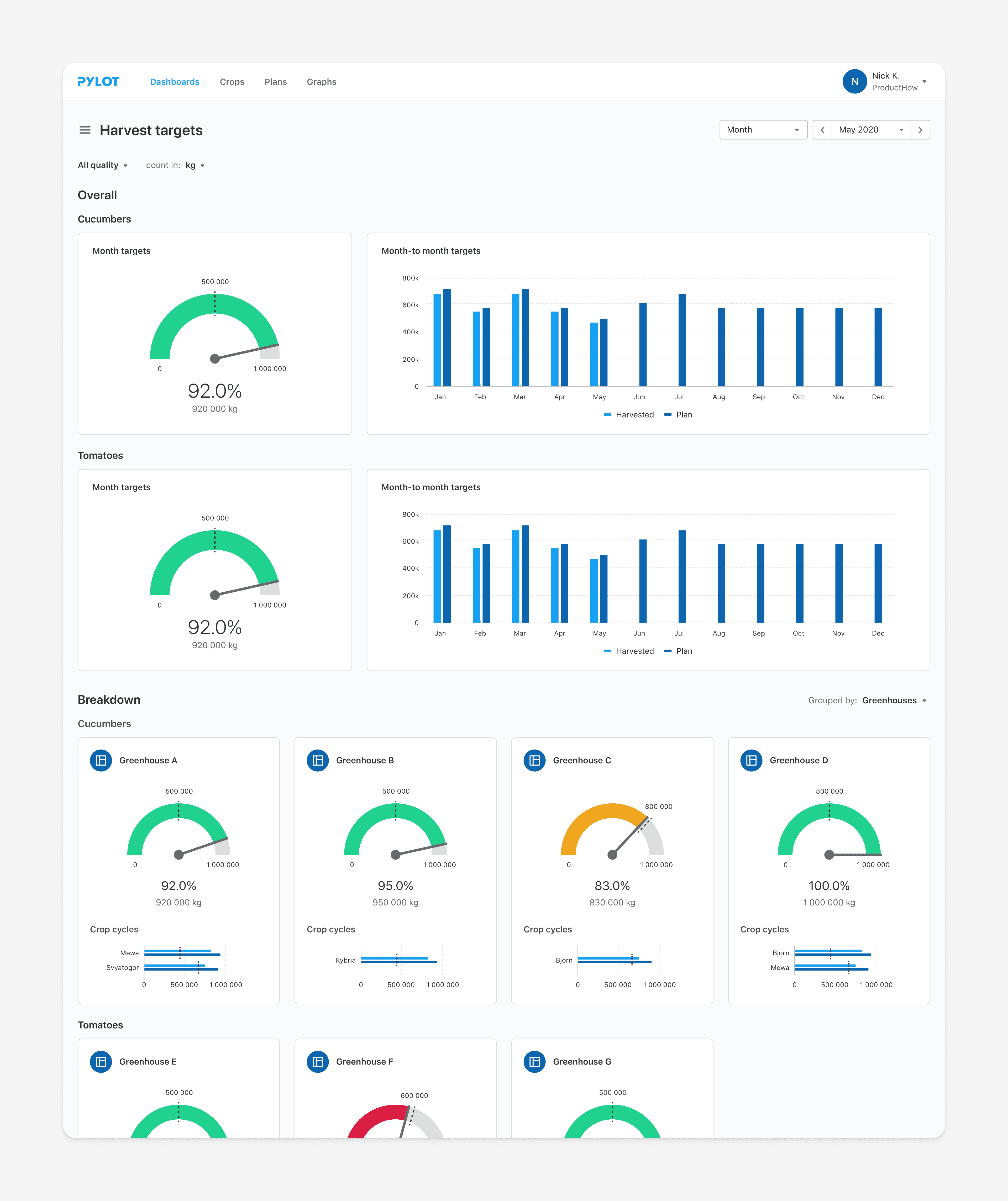Click the Greenhouse D icon
This screenshot has height=1201, width=1008.
751,760
